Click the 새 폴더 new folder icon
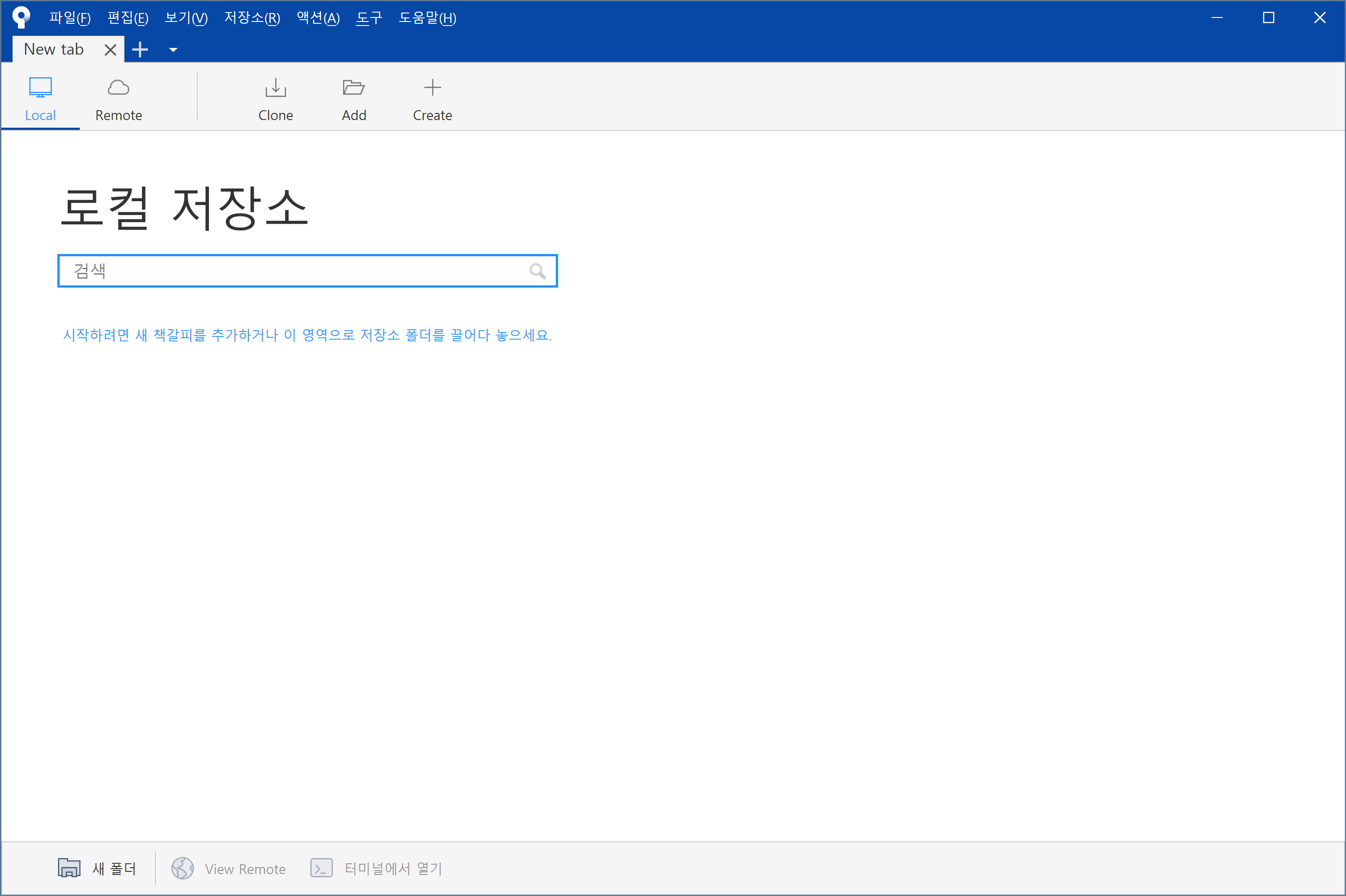Image resolution: width=1346 pixels, height=896 pixels. click(x=69, y=868)
